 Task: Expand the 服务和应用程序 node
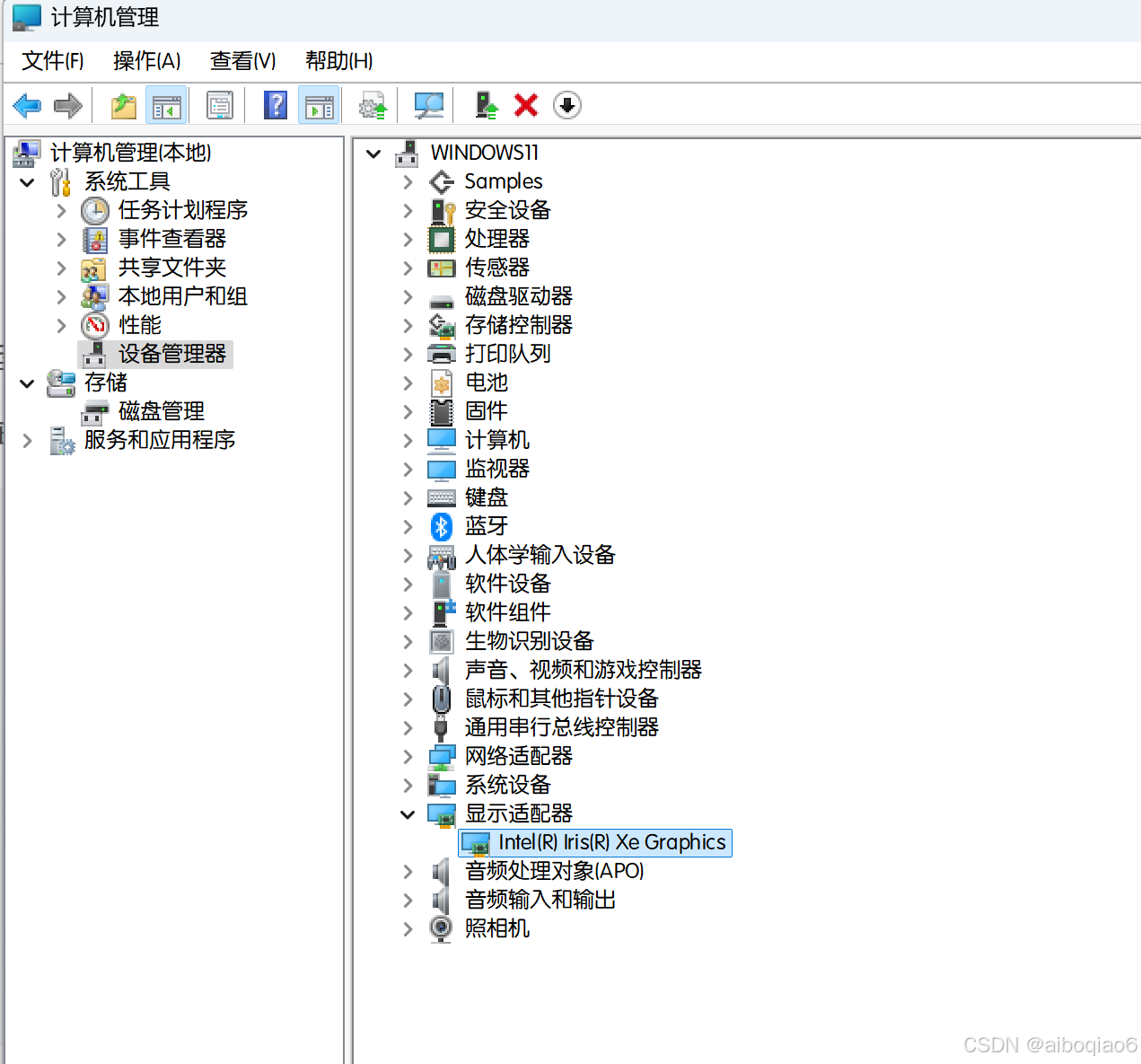(28, 440)
